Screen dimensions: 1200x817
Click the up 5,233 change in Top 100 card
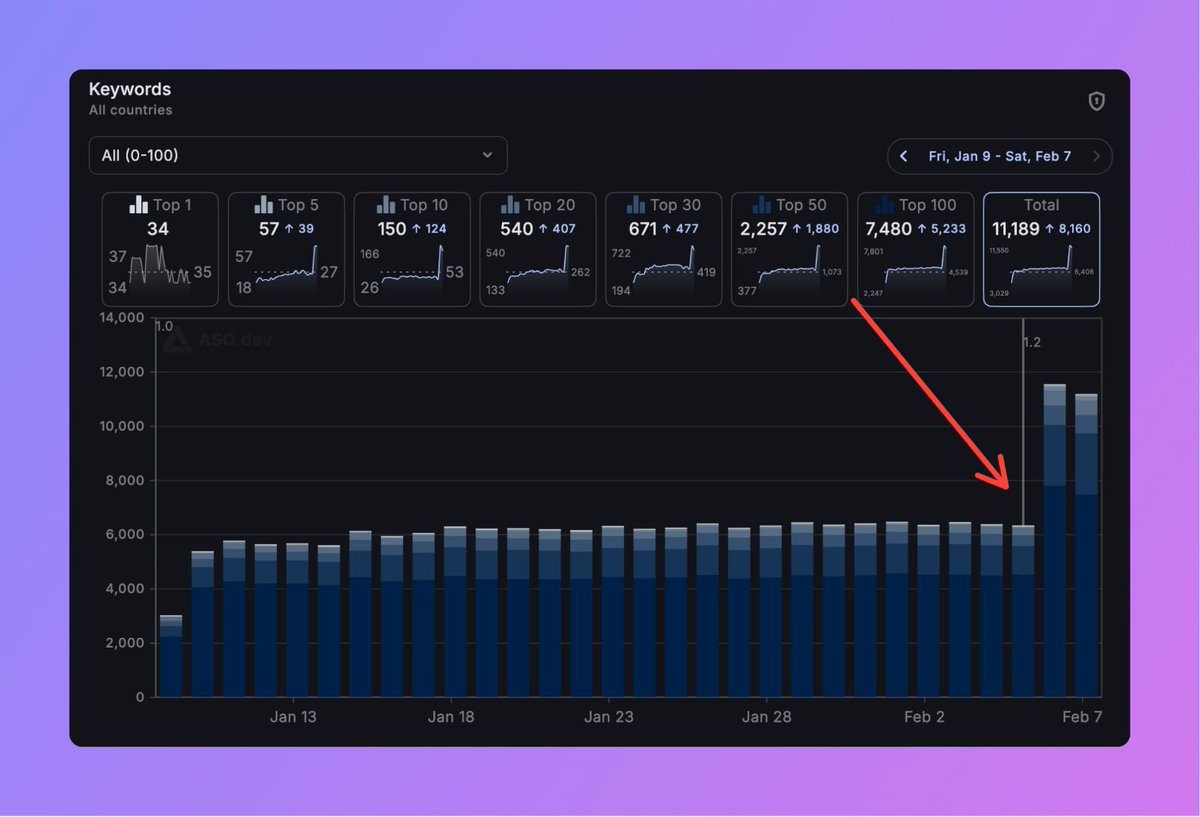point(941,229)
